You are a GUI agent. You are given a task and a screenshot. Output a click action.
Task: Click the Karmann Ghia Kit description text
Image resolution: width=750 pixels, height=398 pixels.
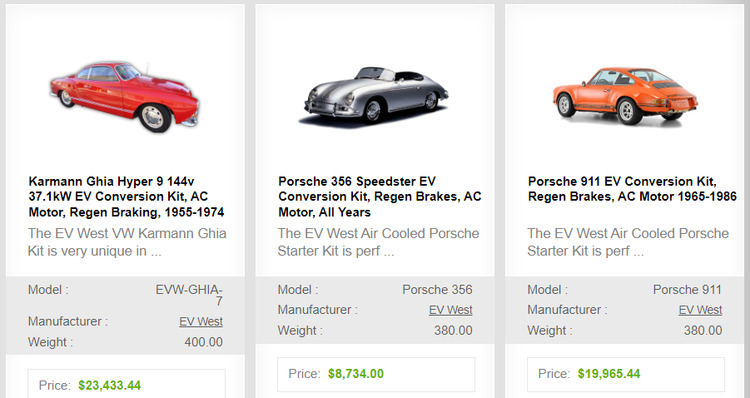tap(127, 242)
